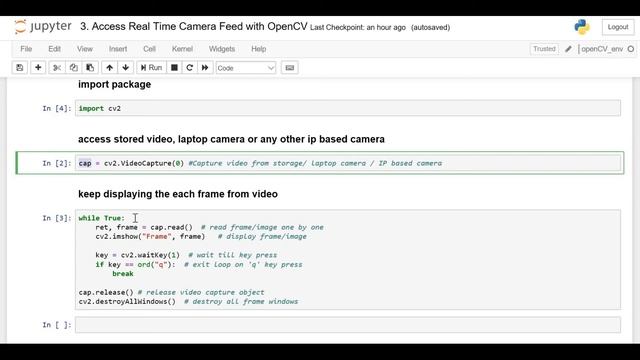Click the kernel idle circle indicator
Image resolution: width=640 pixels, height=360 pixels.
pyautogui.click(x=631, y=49)
